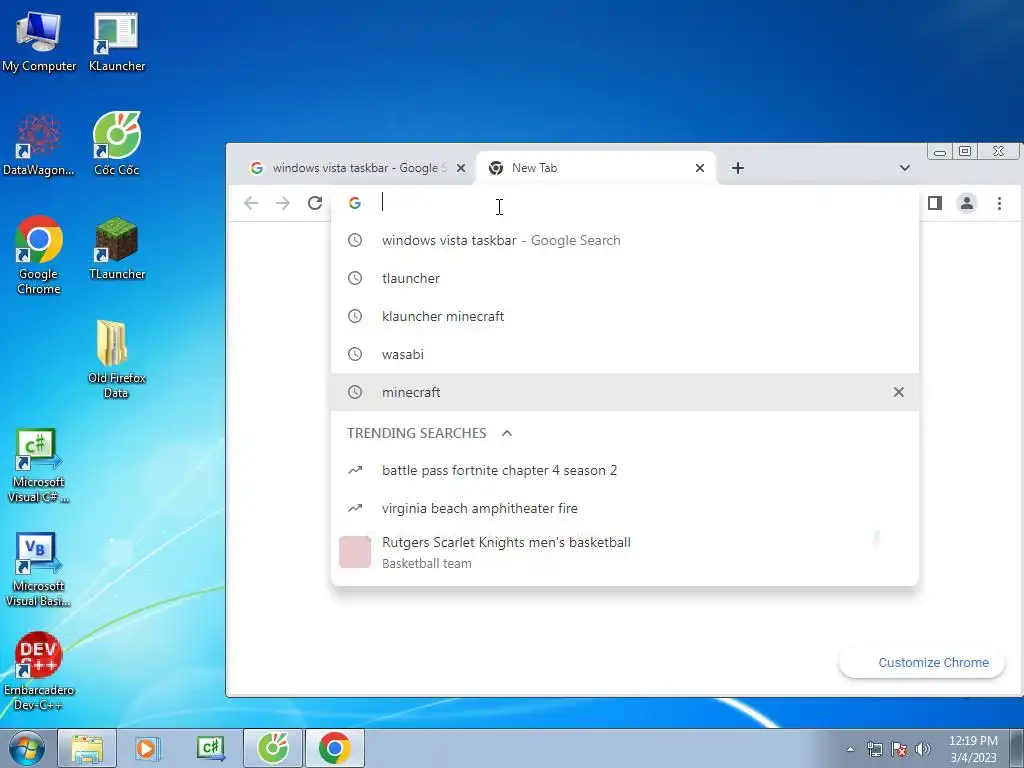
Task: Close the windows vista taskbar tab
Action: coord(461,168)
